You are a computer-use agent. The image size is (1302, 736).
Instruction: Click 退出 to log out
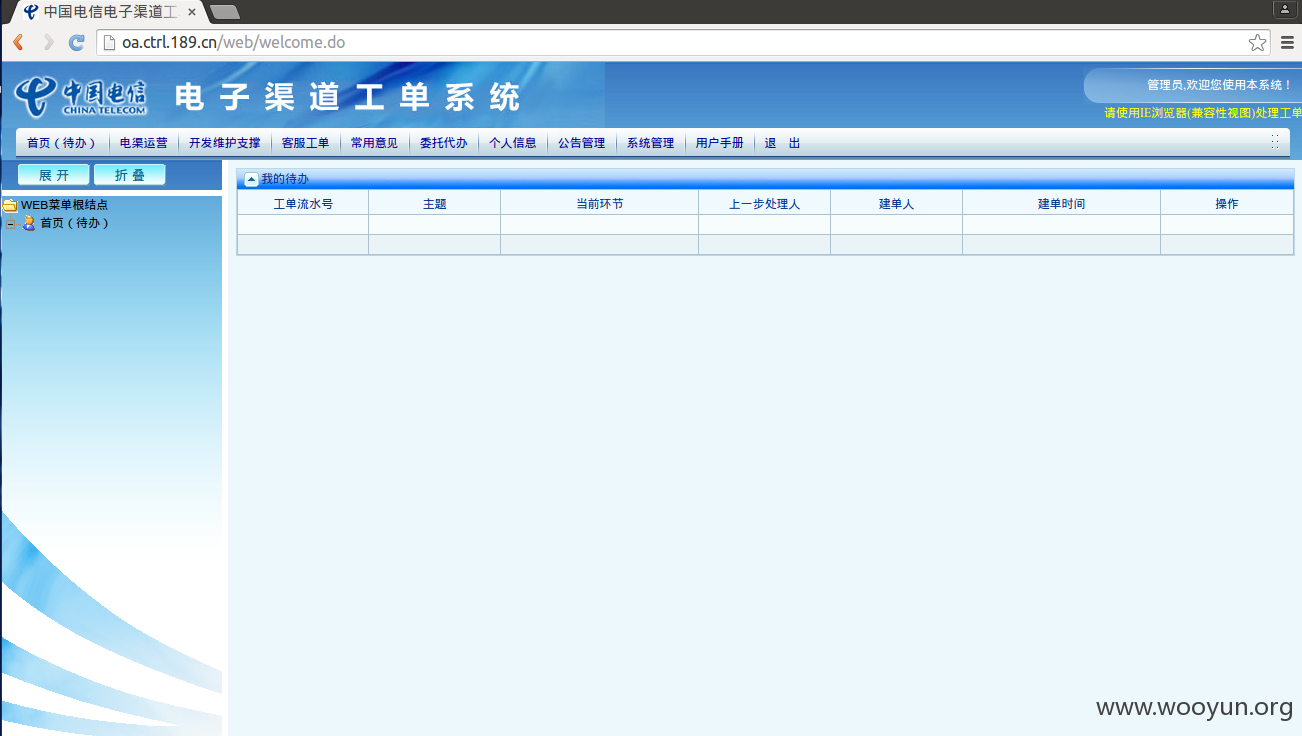click(x=783, y=143)
